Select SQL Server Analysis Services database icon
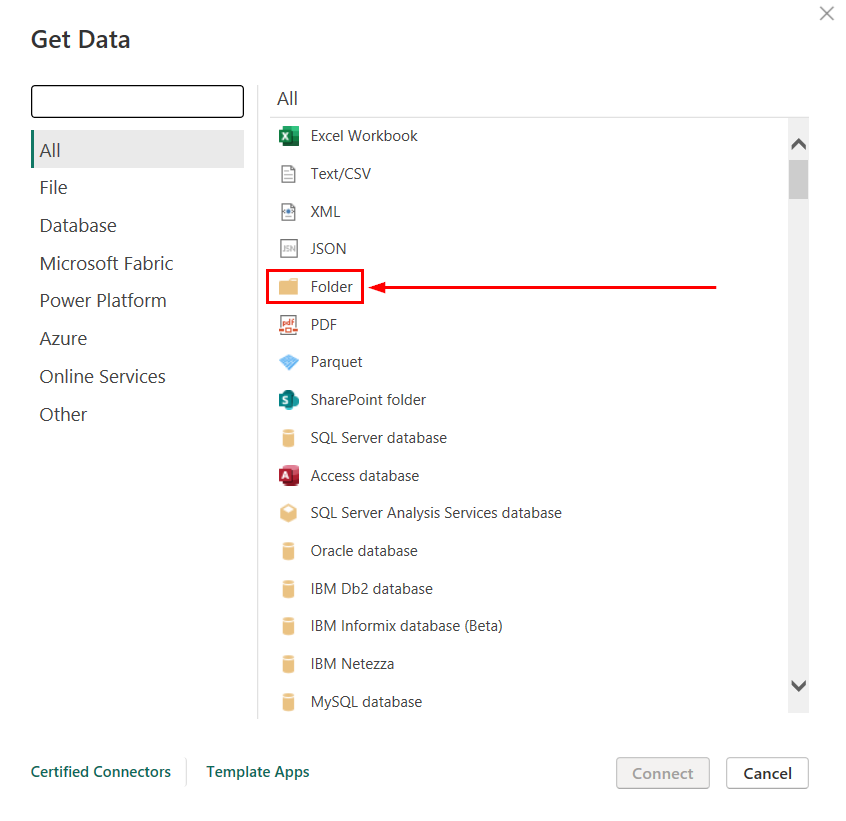This screenshot has width=846, height=821. [x=289, y=513]
